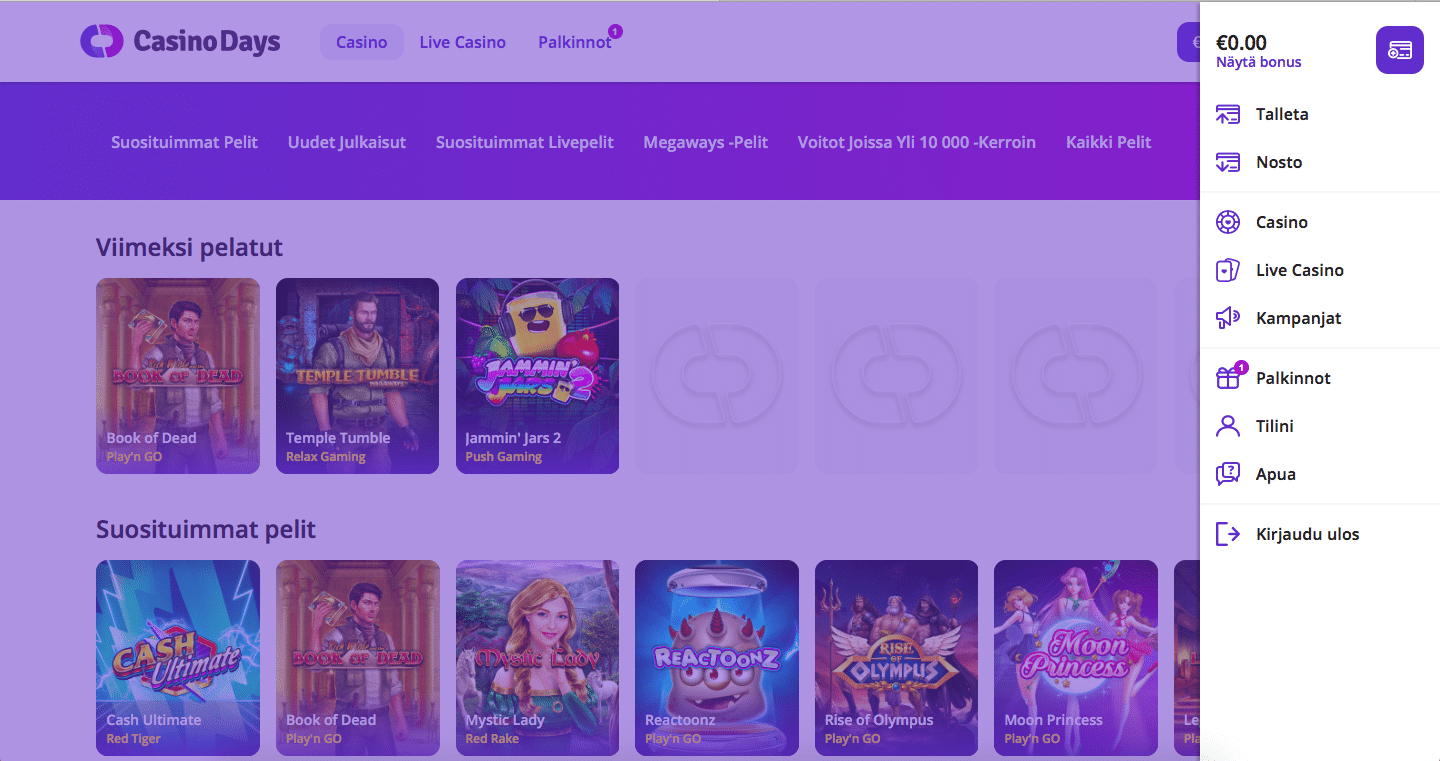This screenshot has height=761, width=1440.
Task: Click the Kirjaudu ulos logout icon
Action: coord(1228,534)
